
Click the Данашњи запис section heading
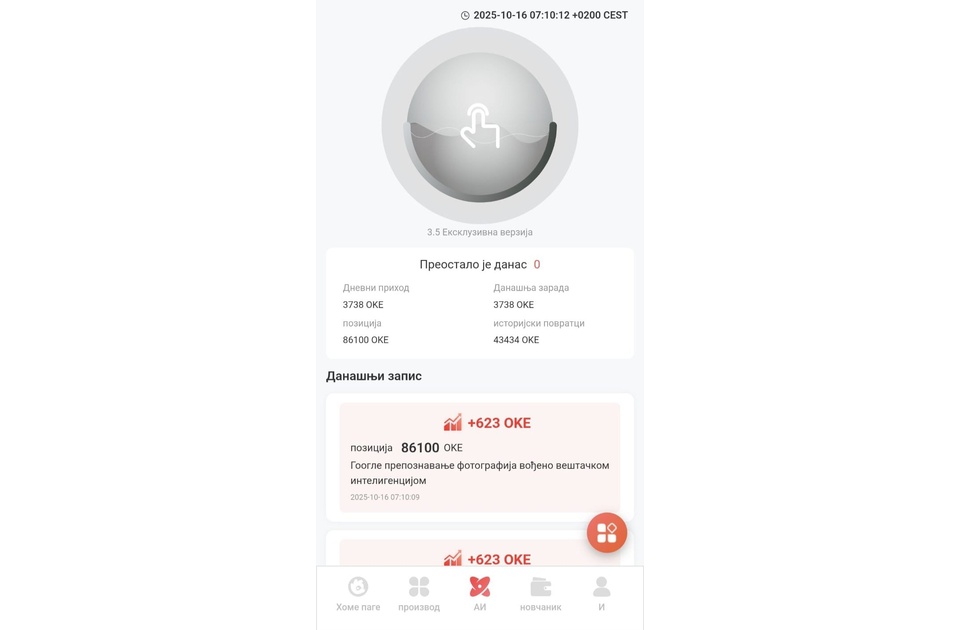(x=374, y=376)
